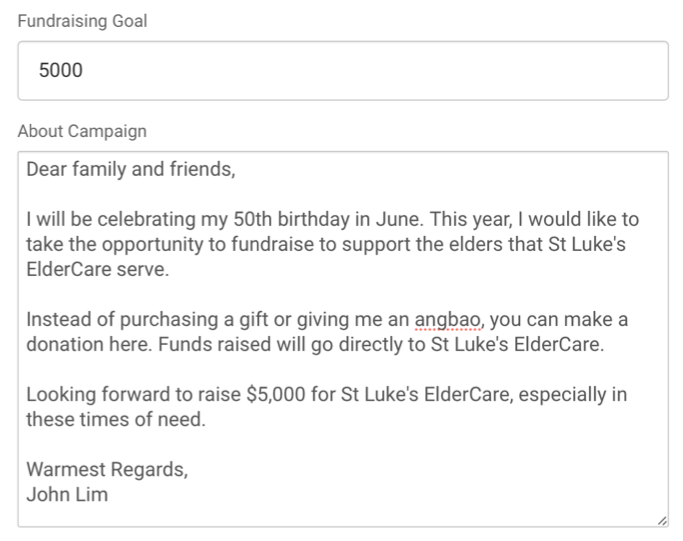683x541 pixels.
Task: Click the resize handle of About Campaign textarea
Action: (x=662, y=521)
